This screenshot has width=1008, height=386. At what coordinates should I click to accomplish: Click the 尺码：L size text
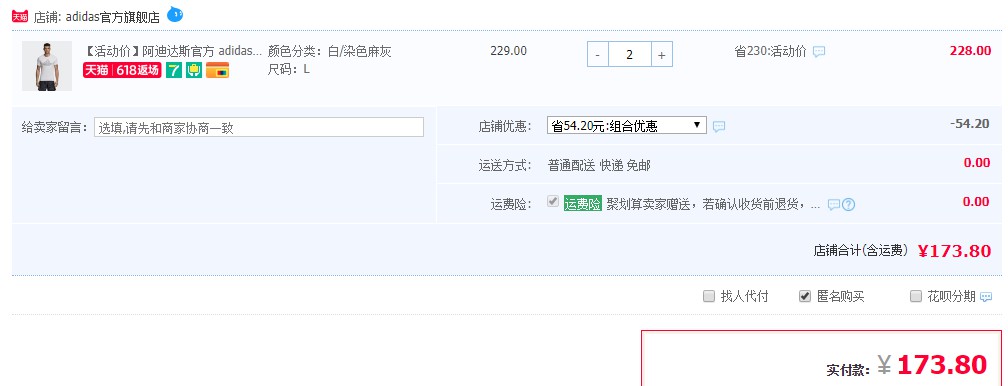coord(289,69)
